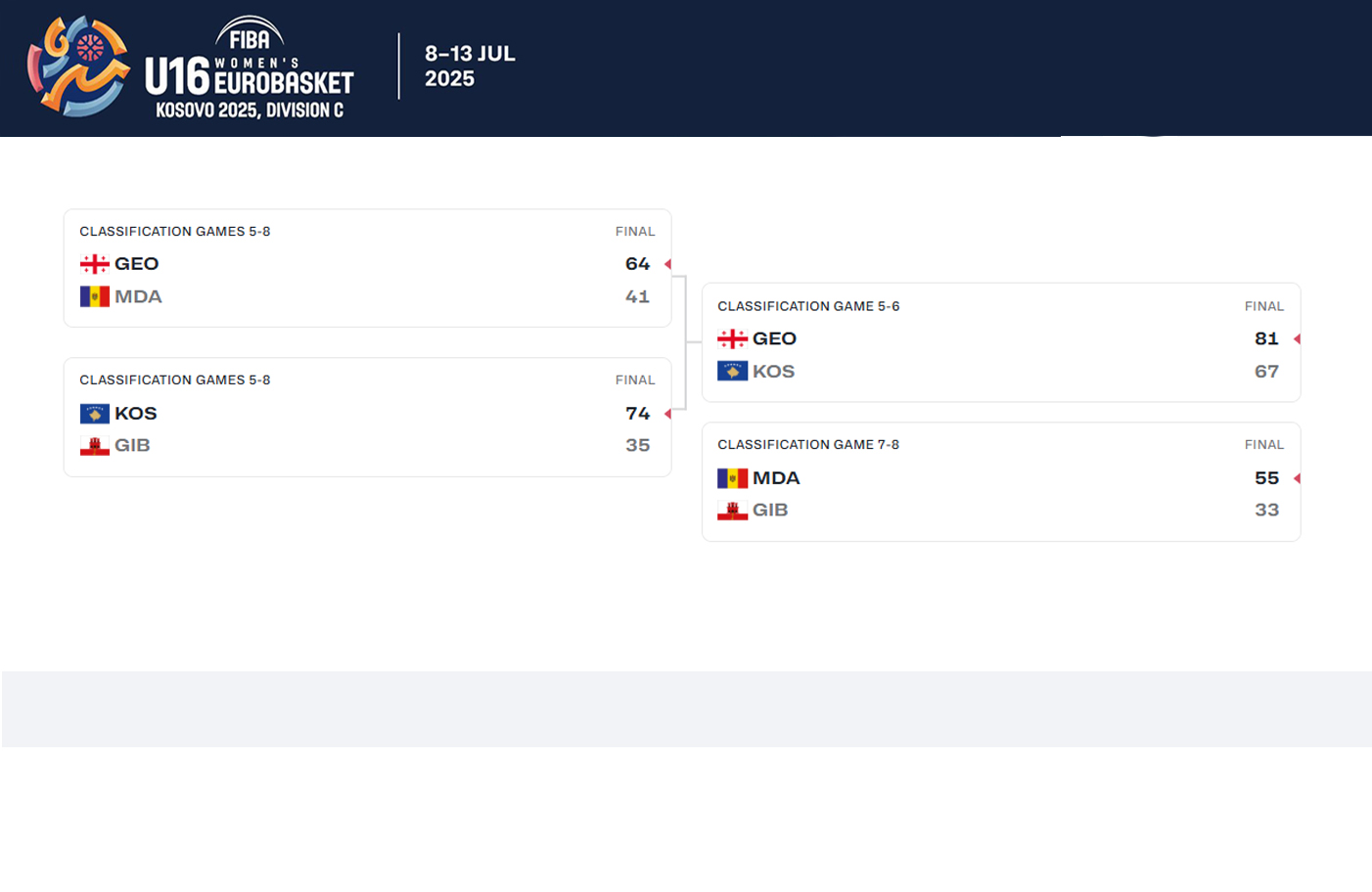The image size is (1372, 892).
Task: Click Georgia flag in Classification Game 5-6
Action: tap(732, 339)
